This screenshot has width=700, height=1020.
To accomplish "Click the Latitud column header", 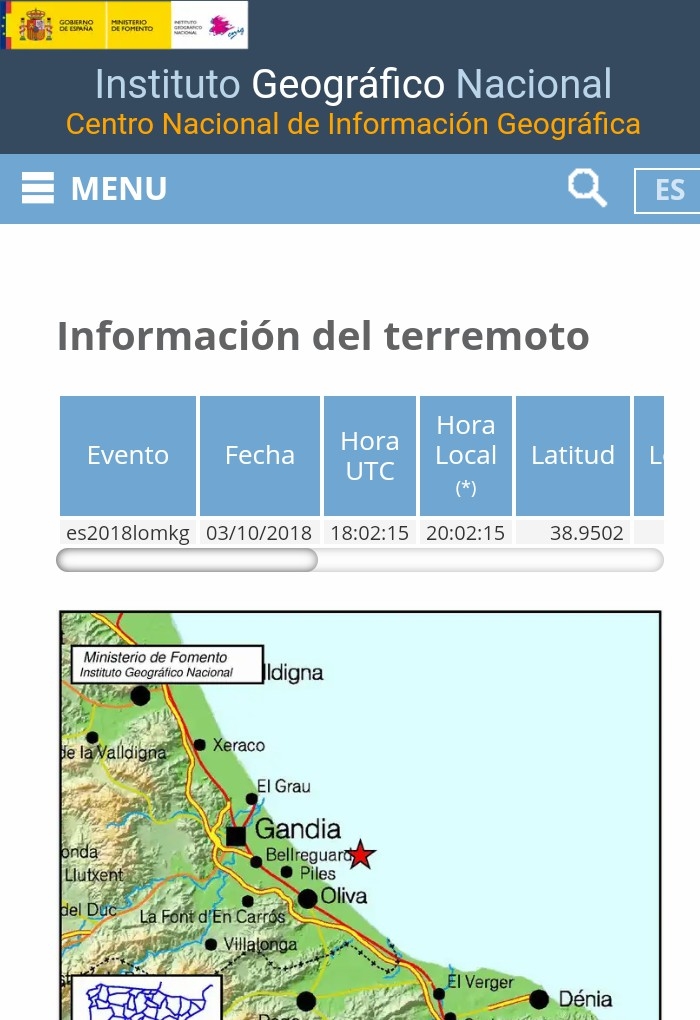I will coord(572,455).
